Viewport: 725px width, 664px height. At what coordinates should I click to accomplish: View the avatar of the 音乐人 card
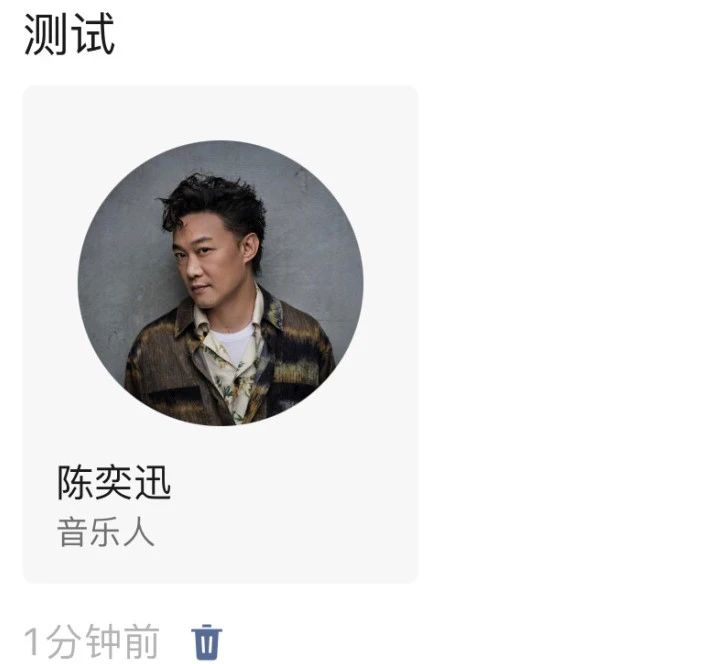[221, 283]
